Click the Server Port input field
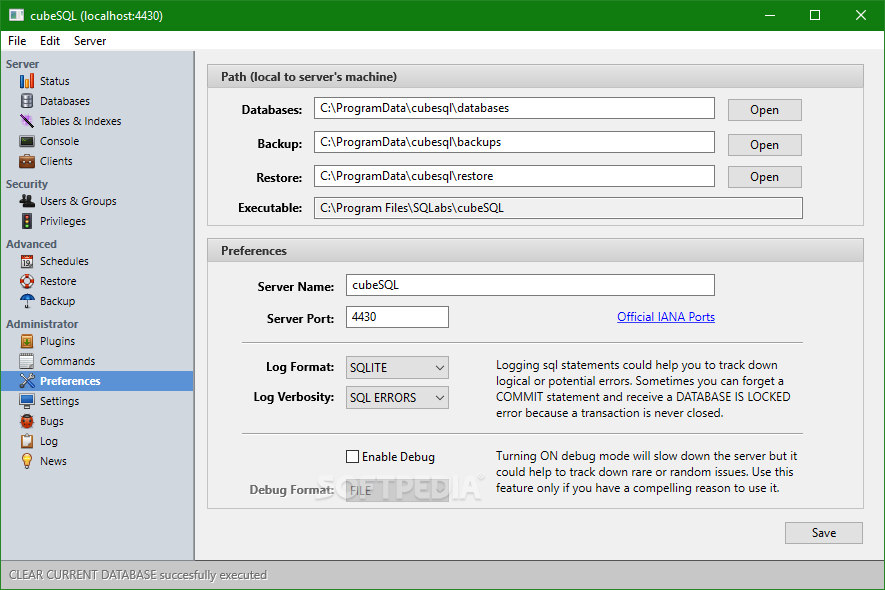This screenshot has width=885, height=590. coord(397,317)
